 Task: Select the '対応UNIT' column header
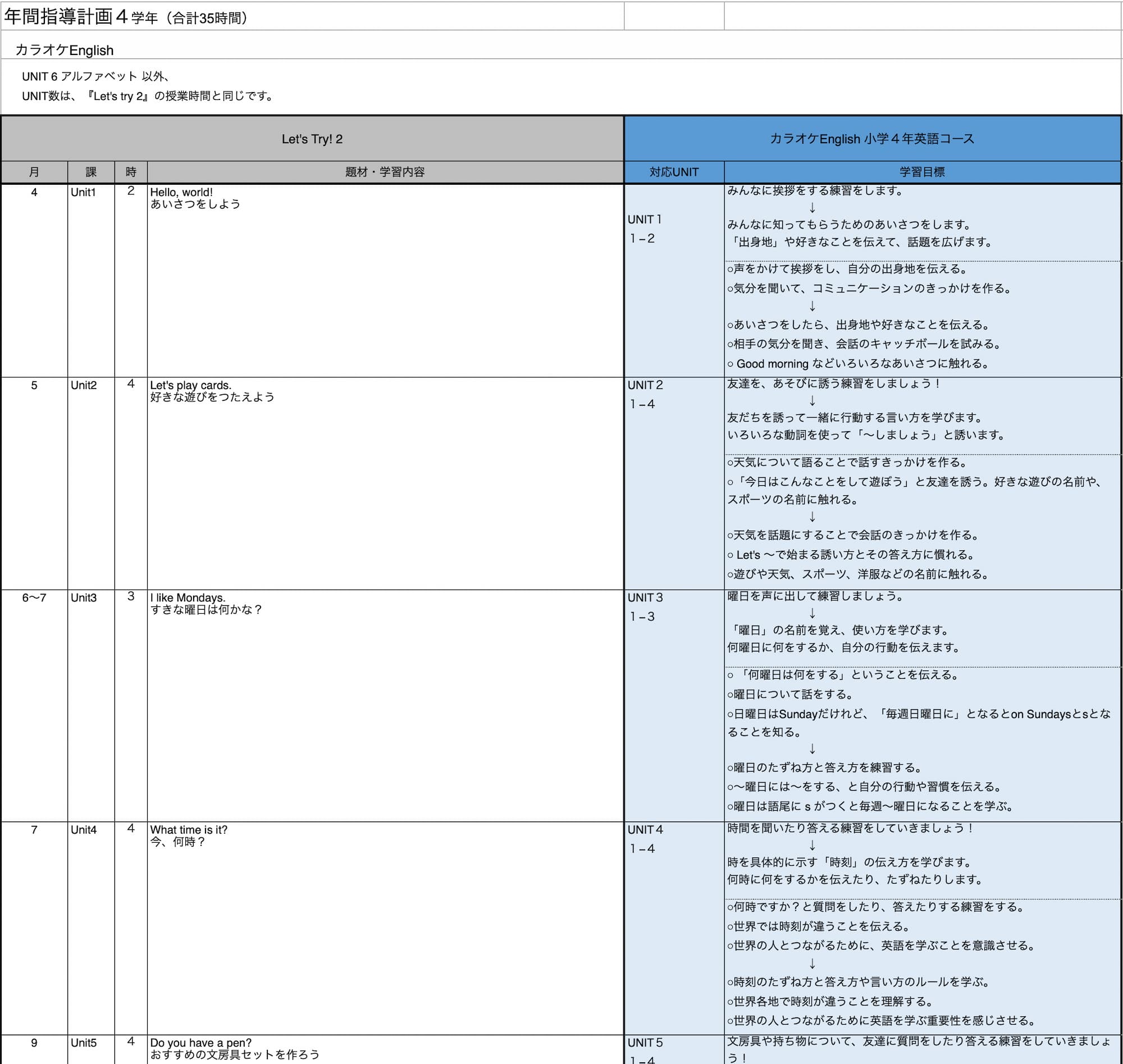(x=674, y=172)
